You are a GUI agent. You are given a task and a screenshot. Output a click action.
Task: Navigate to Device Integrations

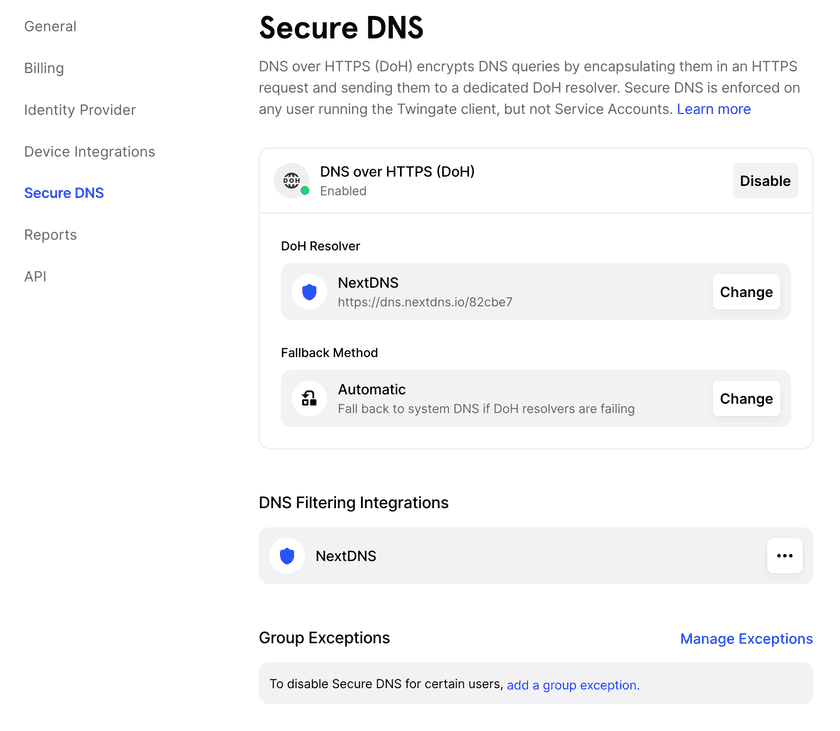[x=89, y=152]
